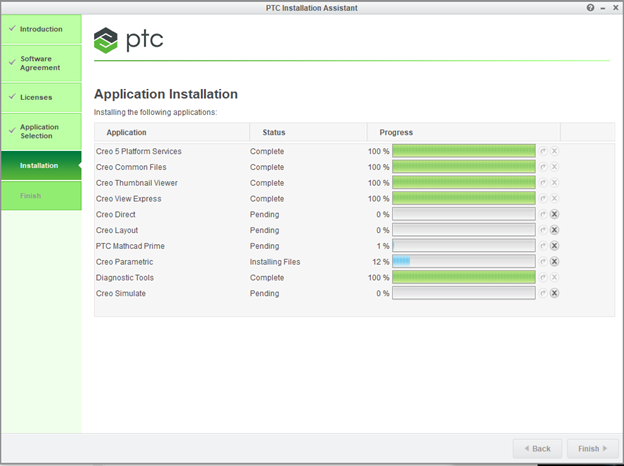624x466 pixels.
Task: Cancel the Creo Parametric installation
Action: (554, 261)
